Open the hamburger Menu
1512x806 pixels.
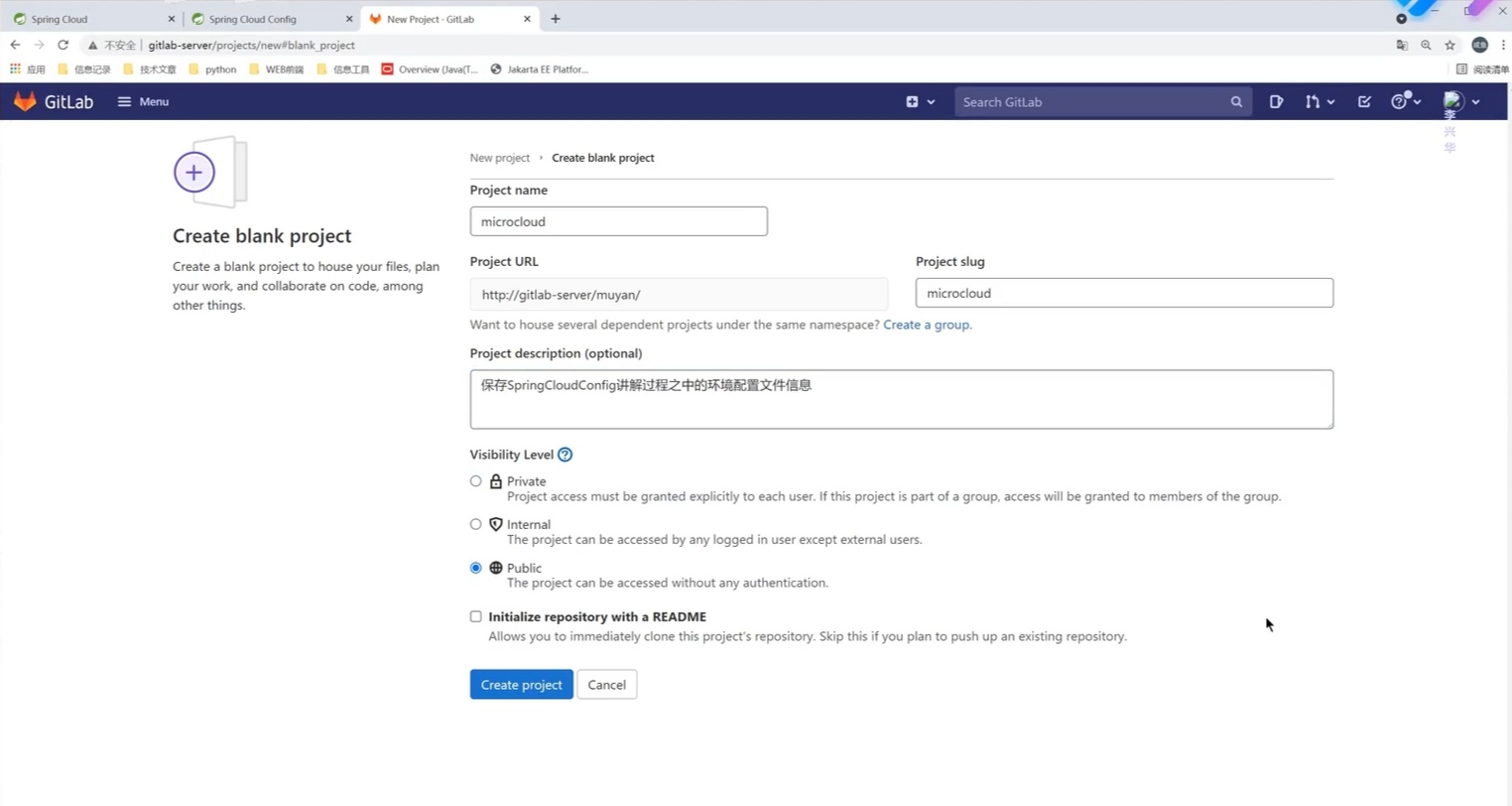pos(143,101)
